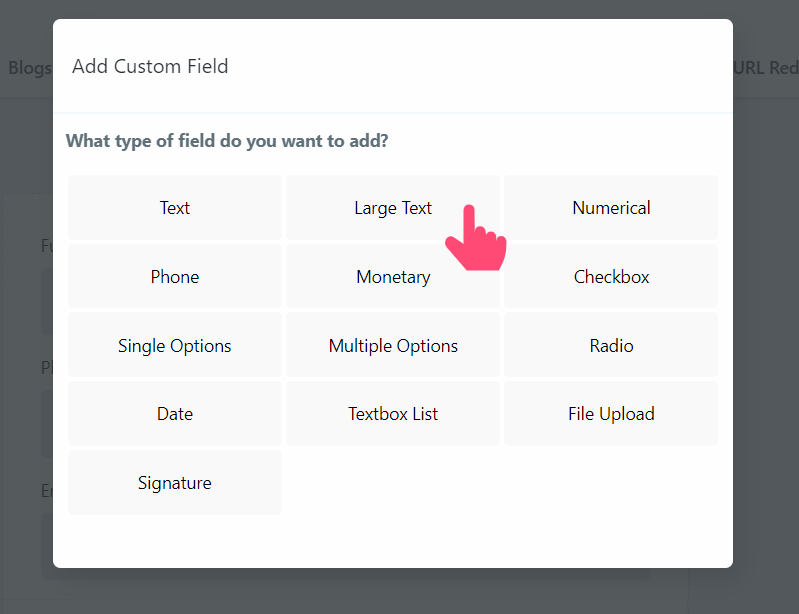Add a Checkbox field type
799x614 pixels.
click(x=611, y=276)
